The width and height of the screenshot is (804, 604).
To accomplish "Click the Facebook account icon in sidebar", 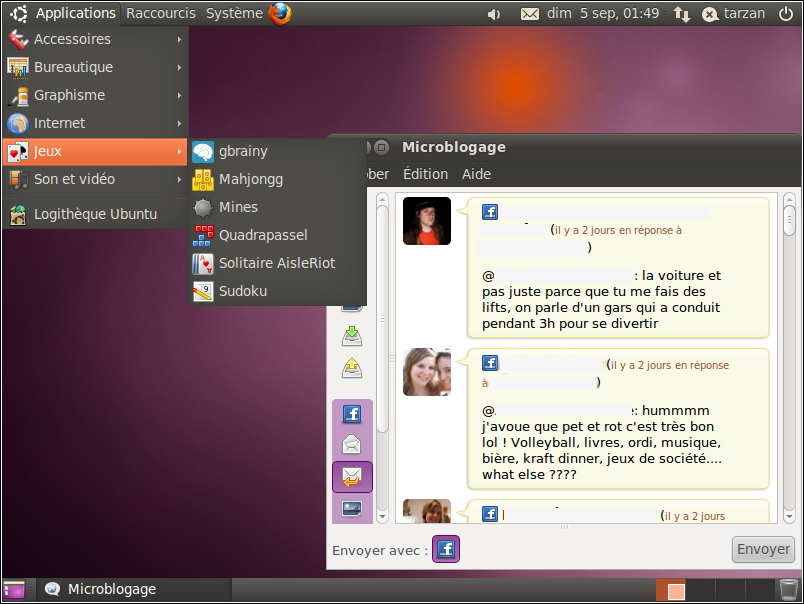I will click(x=352, y=414).
